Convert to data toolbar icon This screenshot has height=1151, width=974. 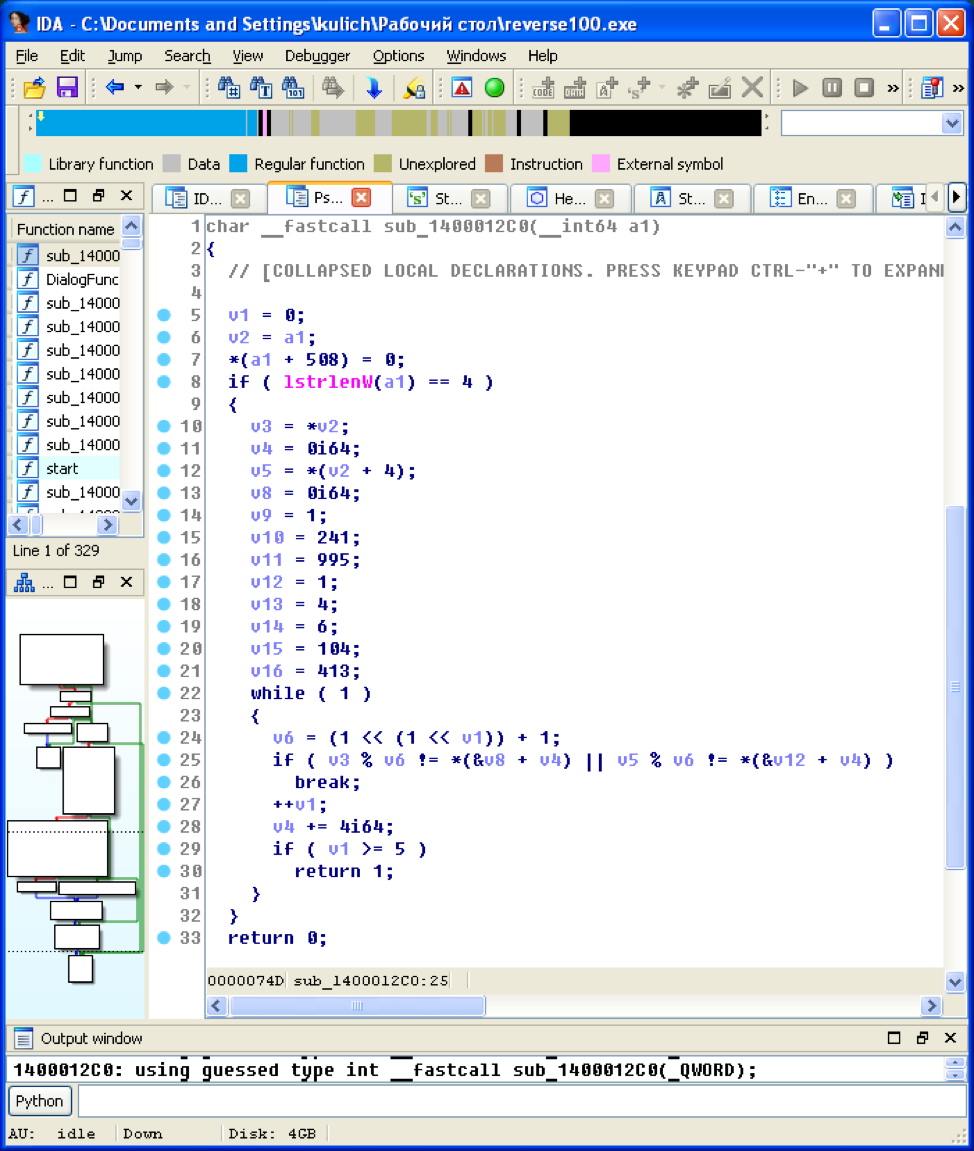pos(575,88)
